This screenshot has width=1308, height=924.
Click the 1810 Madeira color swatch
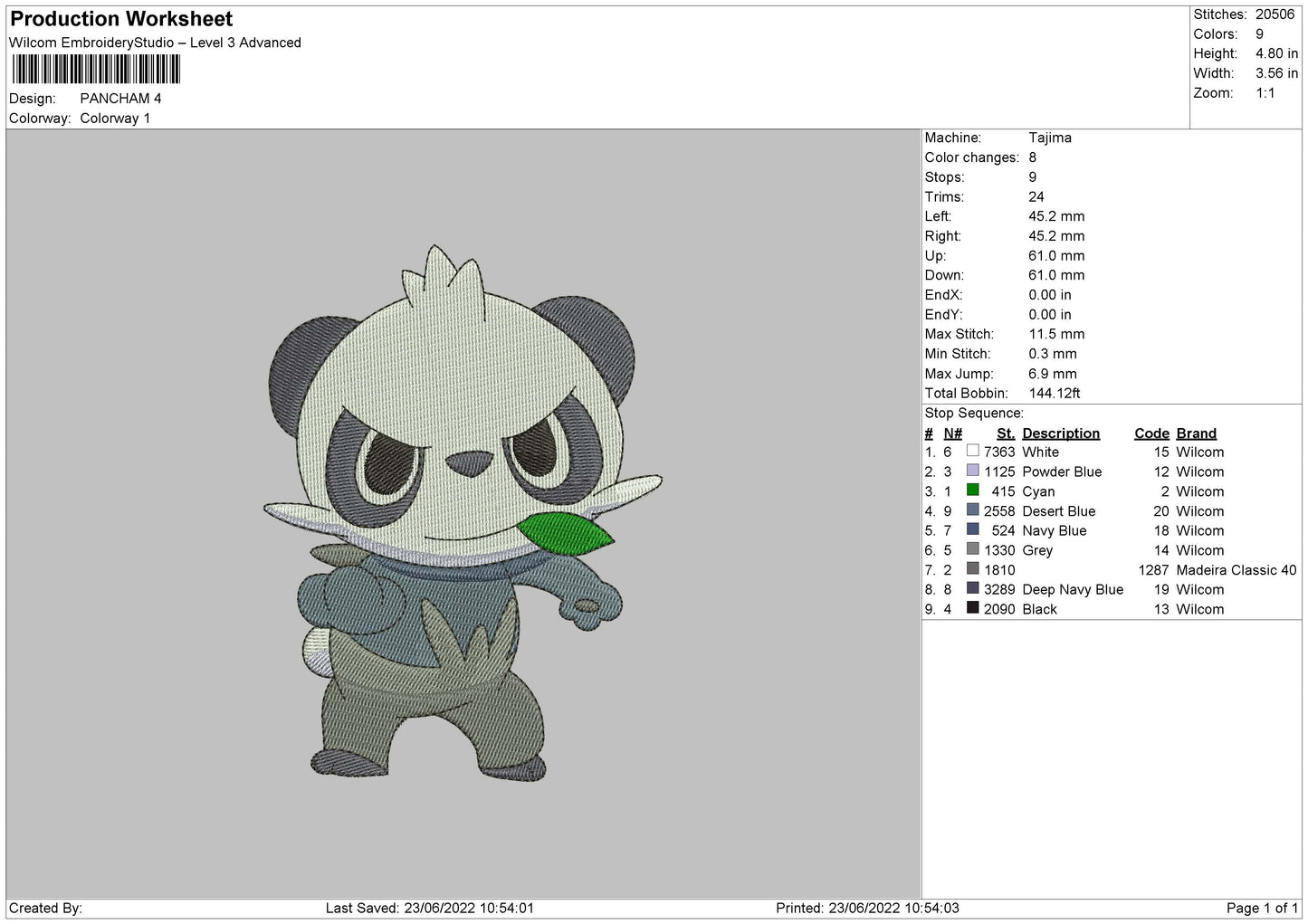point(973,569)
